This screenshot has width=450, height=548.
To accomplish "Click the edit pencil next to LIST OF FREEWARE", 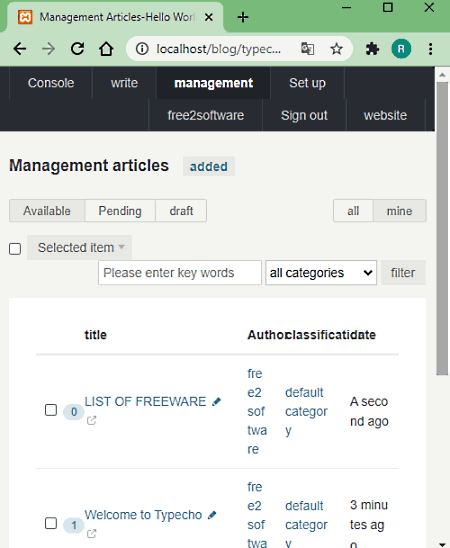I will pos(216,402).
